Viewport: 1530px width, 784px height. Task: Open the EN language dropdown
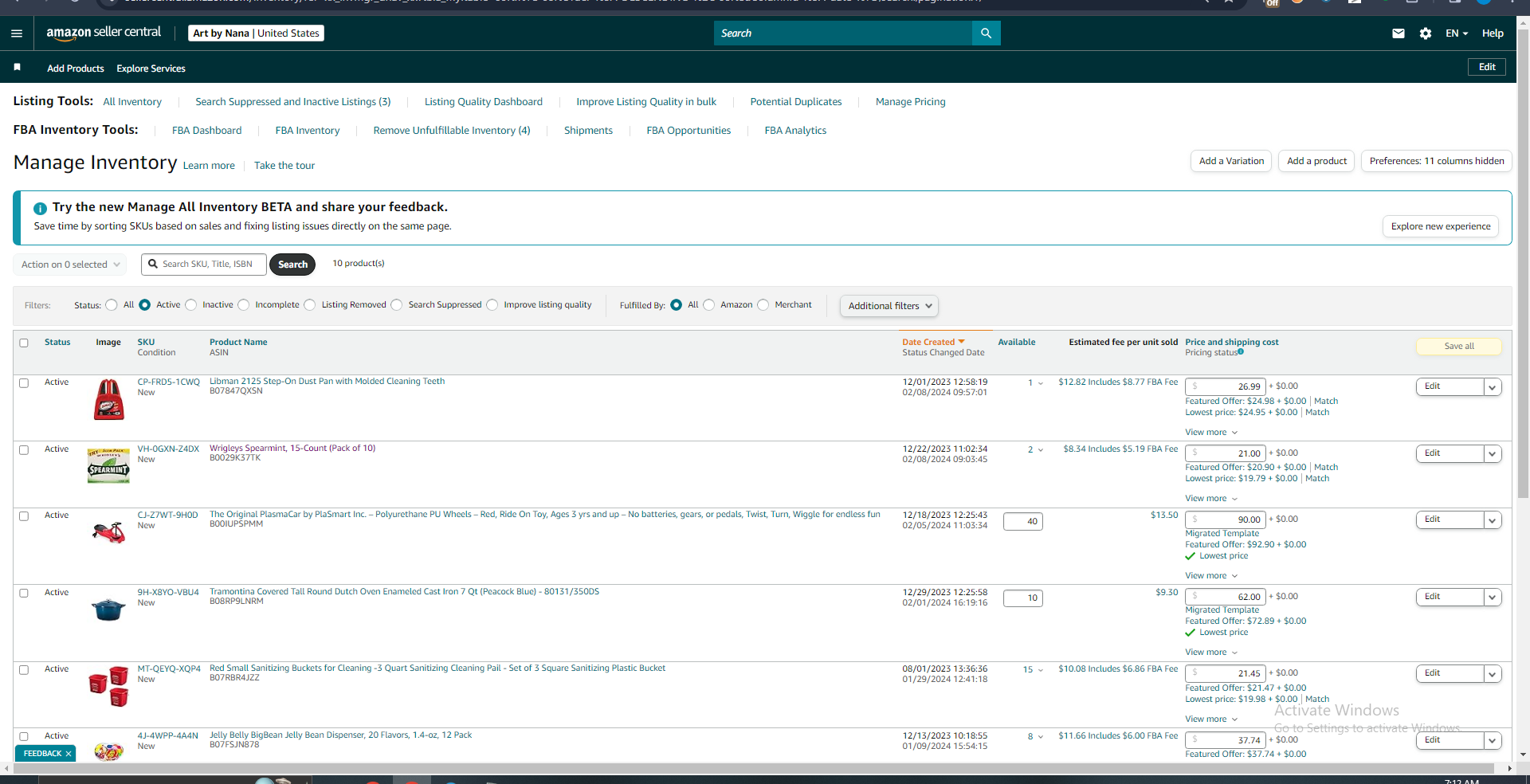click(x=1457, y=33)
